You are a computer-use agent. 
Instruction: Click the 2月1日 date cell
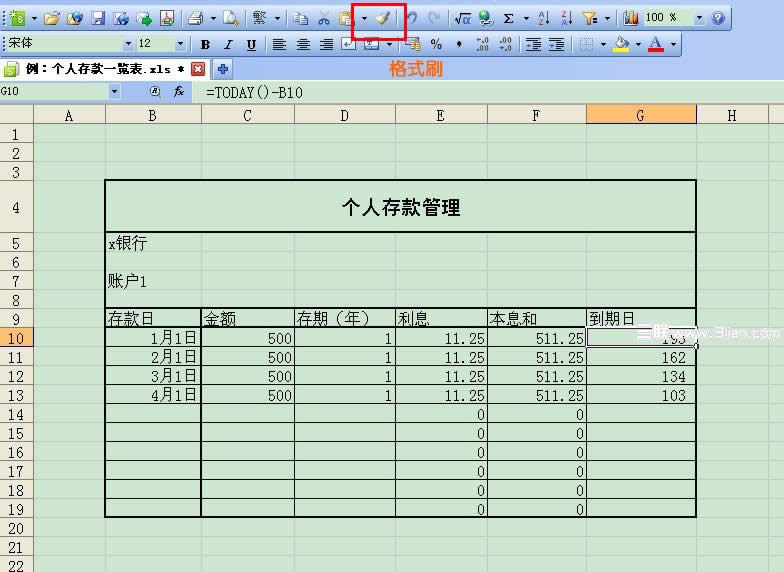153,357
